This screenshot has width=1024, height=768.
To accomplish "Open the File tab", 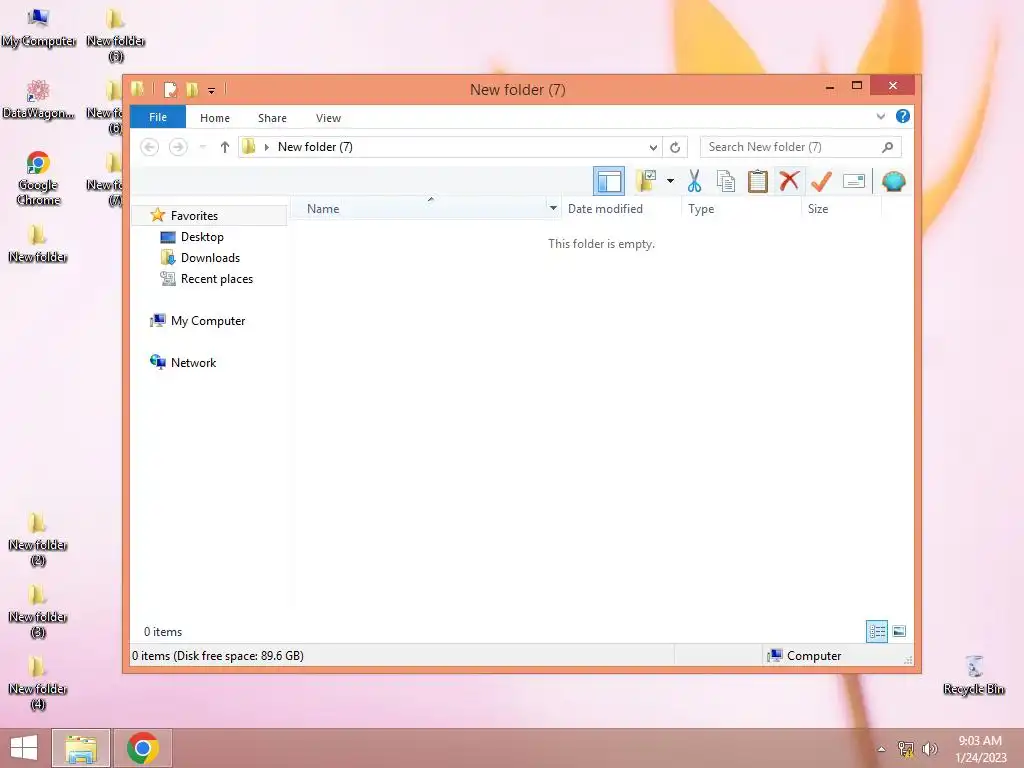I will coord(158,117).
